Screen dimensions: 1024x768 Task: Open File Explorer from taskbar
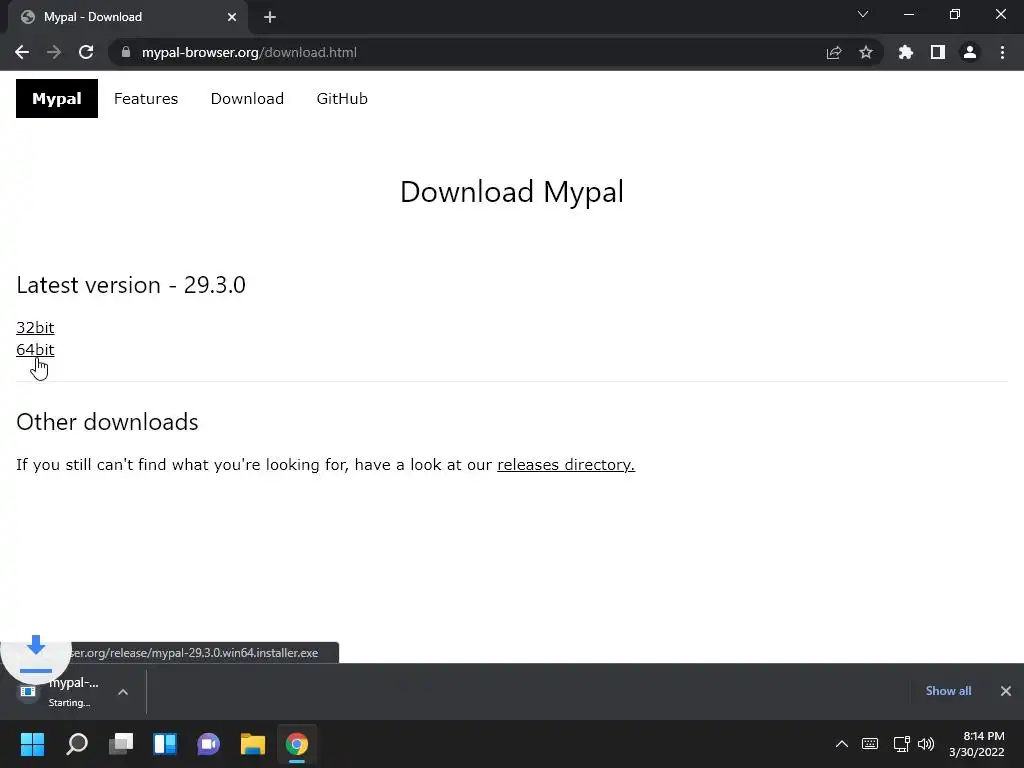[253, 744]
